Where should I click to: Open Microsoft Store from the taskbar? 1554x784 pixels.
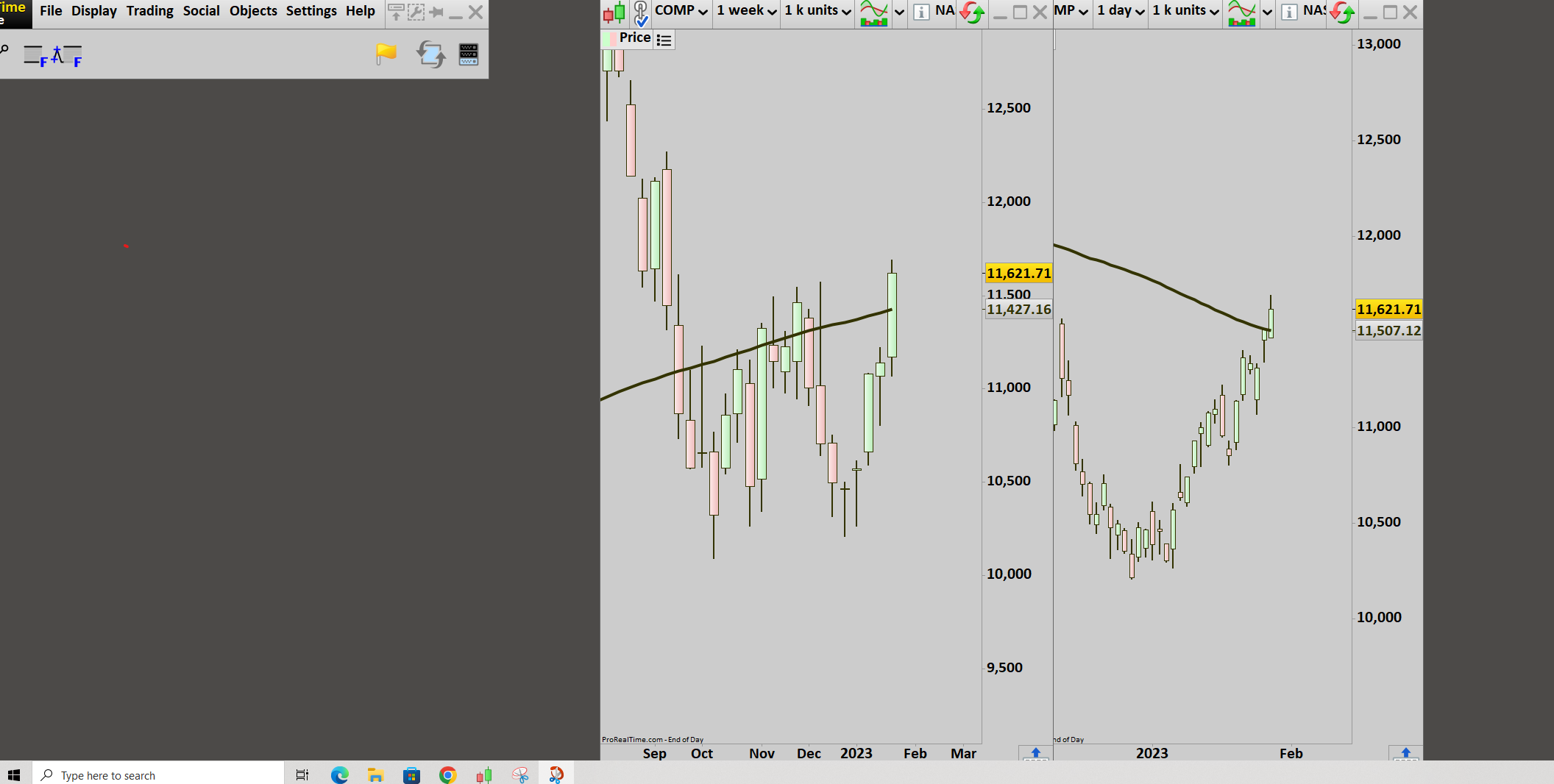411,775
